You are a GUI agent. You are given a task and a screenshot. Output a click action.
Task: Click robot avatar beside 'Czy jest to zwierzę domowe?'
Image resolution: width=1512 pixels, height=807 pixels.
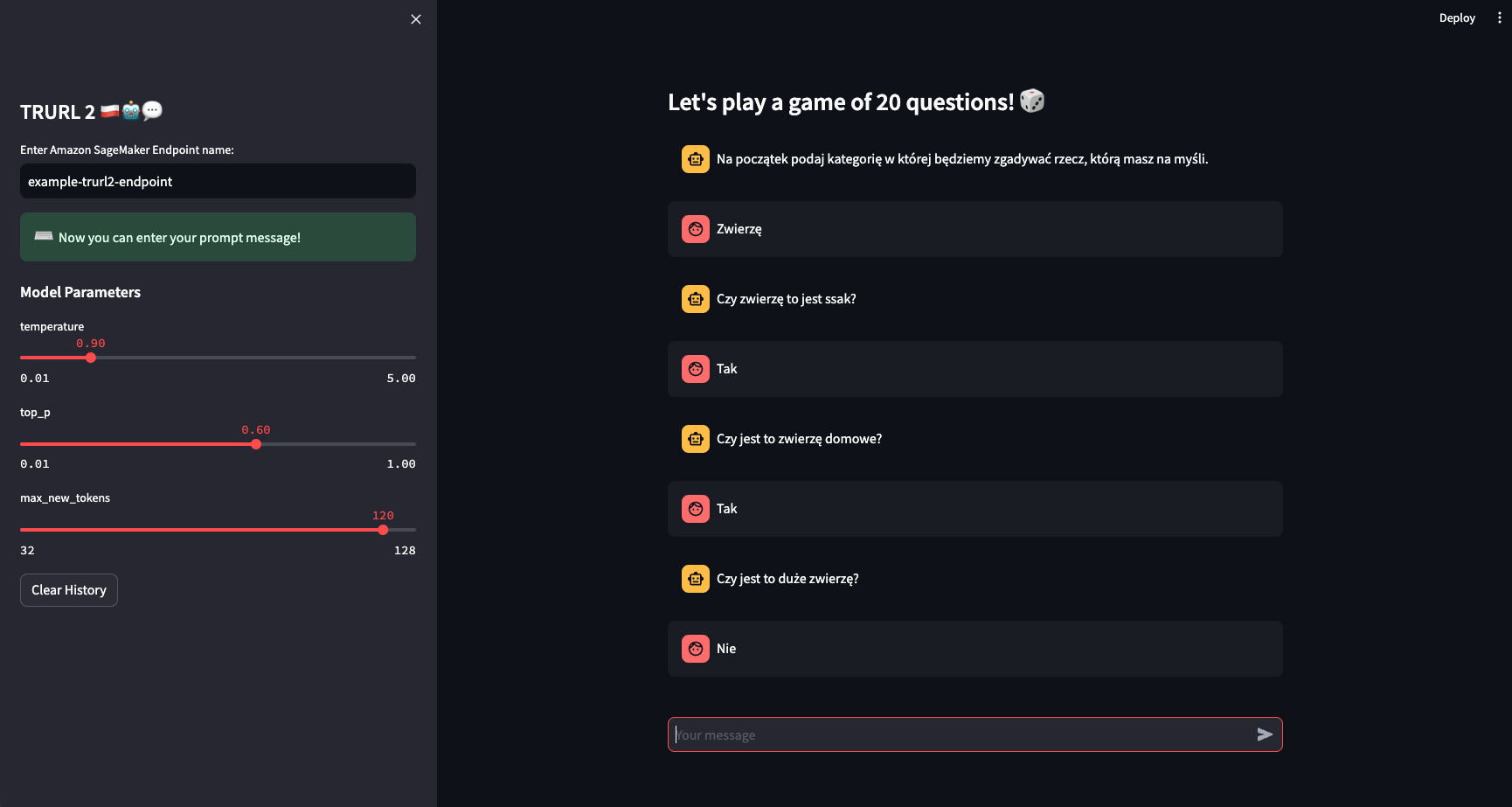coord(696,439)
